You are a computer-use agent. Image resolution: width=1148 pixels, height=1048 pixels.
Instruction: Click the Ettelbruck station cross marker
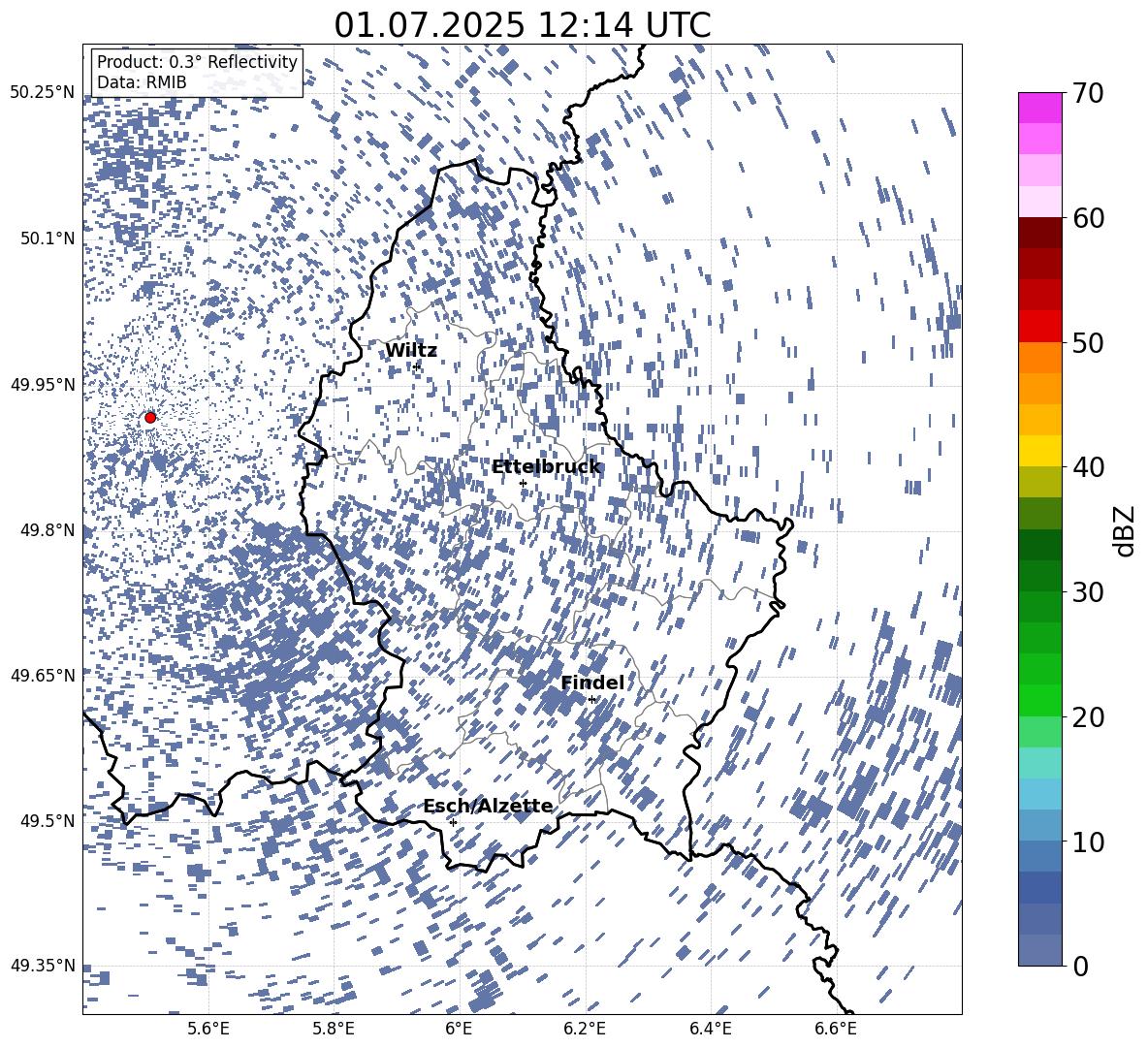[x=523, y=483]
